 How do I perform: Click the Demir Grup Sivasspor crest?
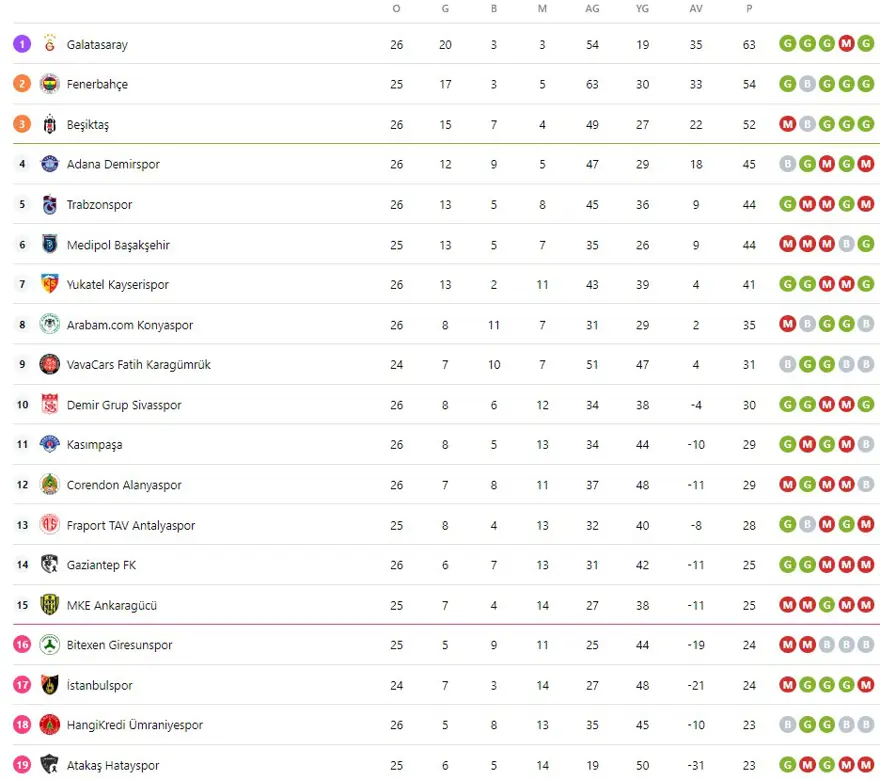point(50,405)
